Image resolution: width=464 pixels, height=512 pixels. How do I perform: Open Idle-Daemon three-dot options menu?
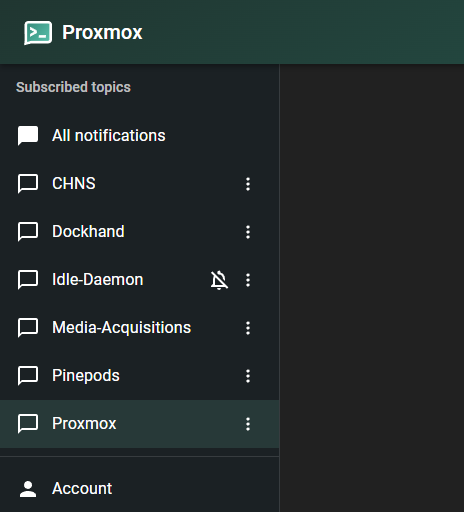point(248,280)
